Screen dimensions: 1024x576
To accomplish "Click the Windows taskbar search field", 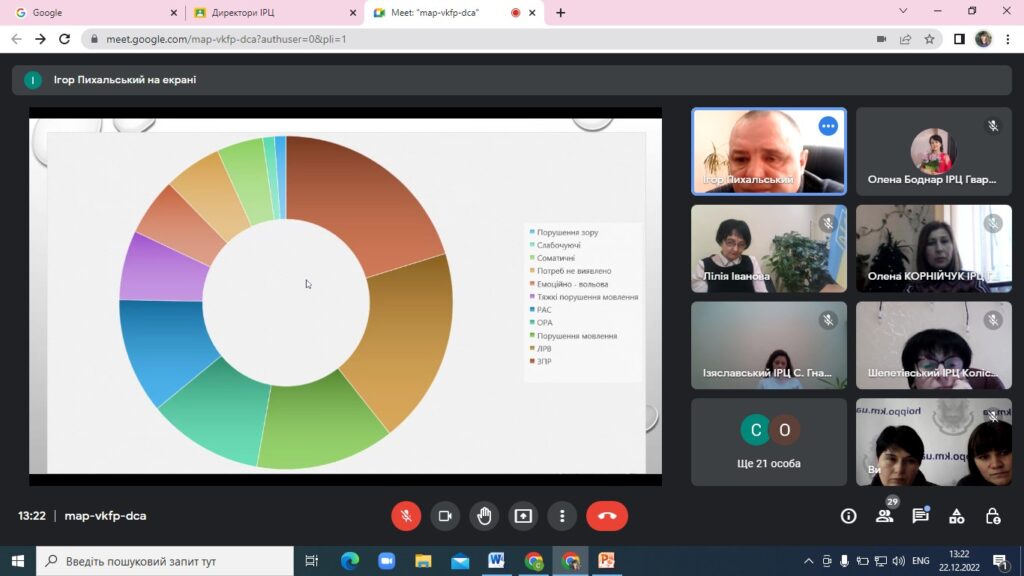I will tap(165, 561).
